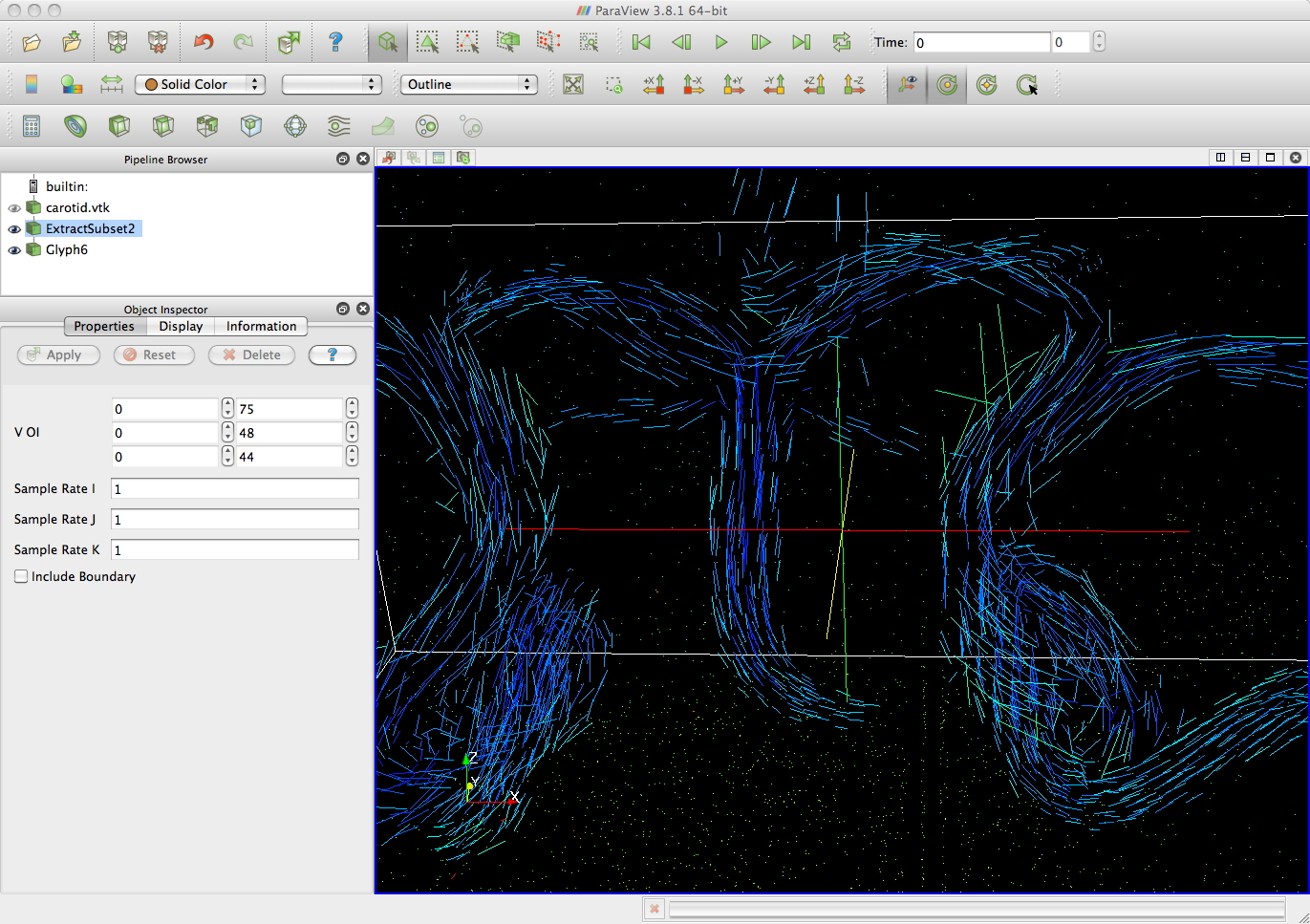Add the Slice filter
Image resolution: width=1310 pixels, height=924 pixels.
click(163, 126)
